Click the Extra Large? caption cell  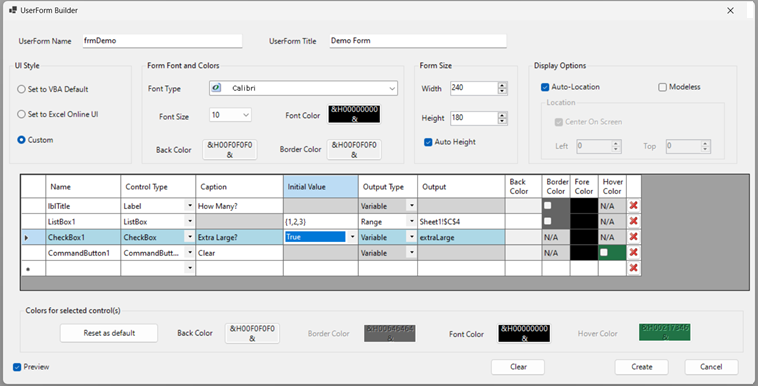point(239,237)
